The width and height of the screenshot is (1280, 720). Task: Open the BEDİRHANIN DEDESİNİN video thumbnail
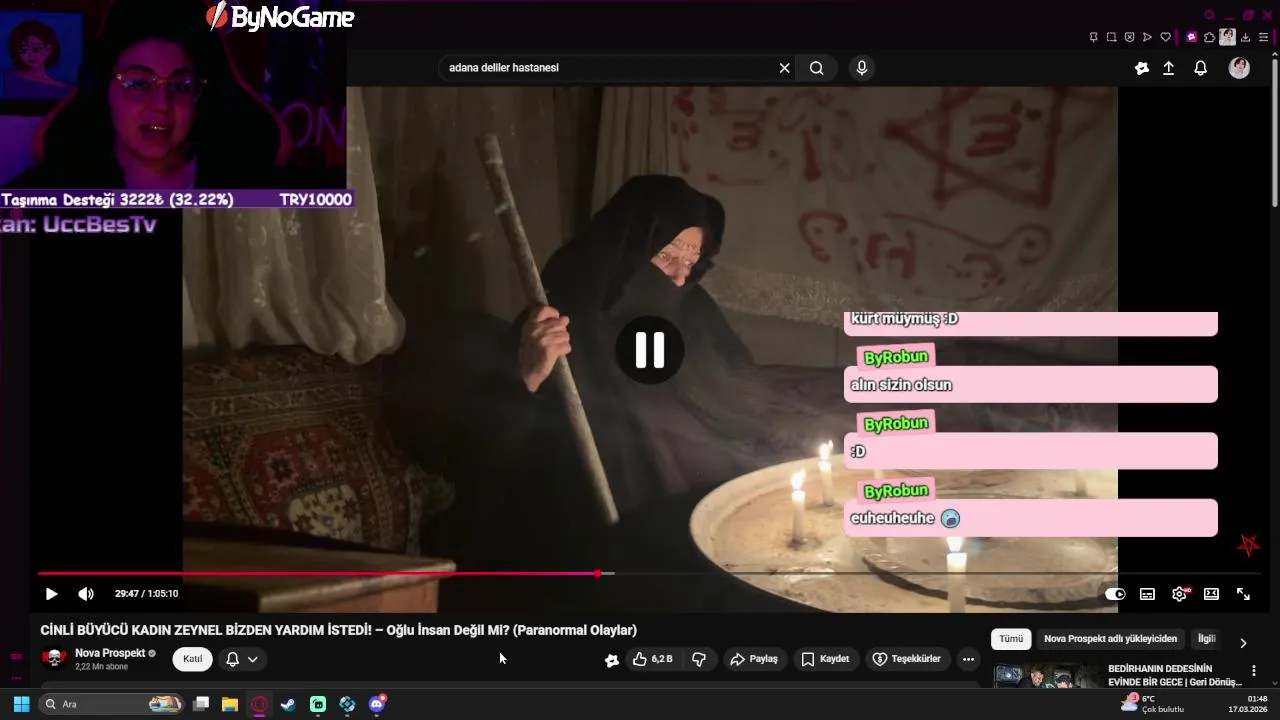point(1046,675)
